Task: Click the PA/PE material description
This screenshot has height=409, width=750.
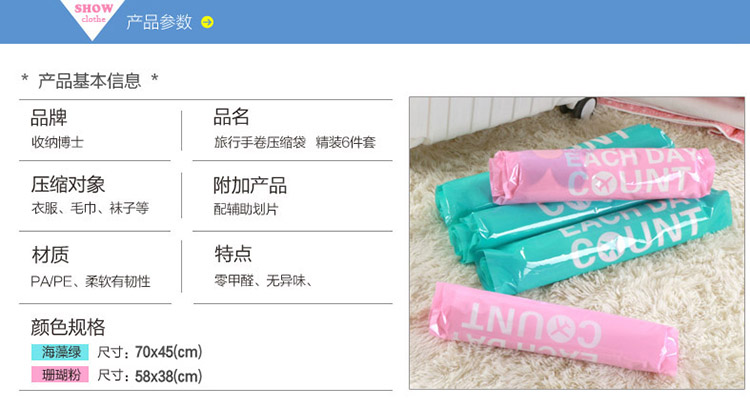Action: (90, 281)
